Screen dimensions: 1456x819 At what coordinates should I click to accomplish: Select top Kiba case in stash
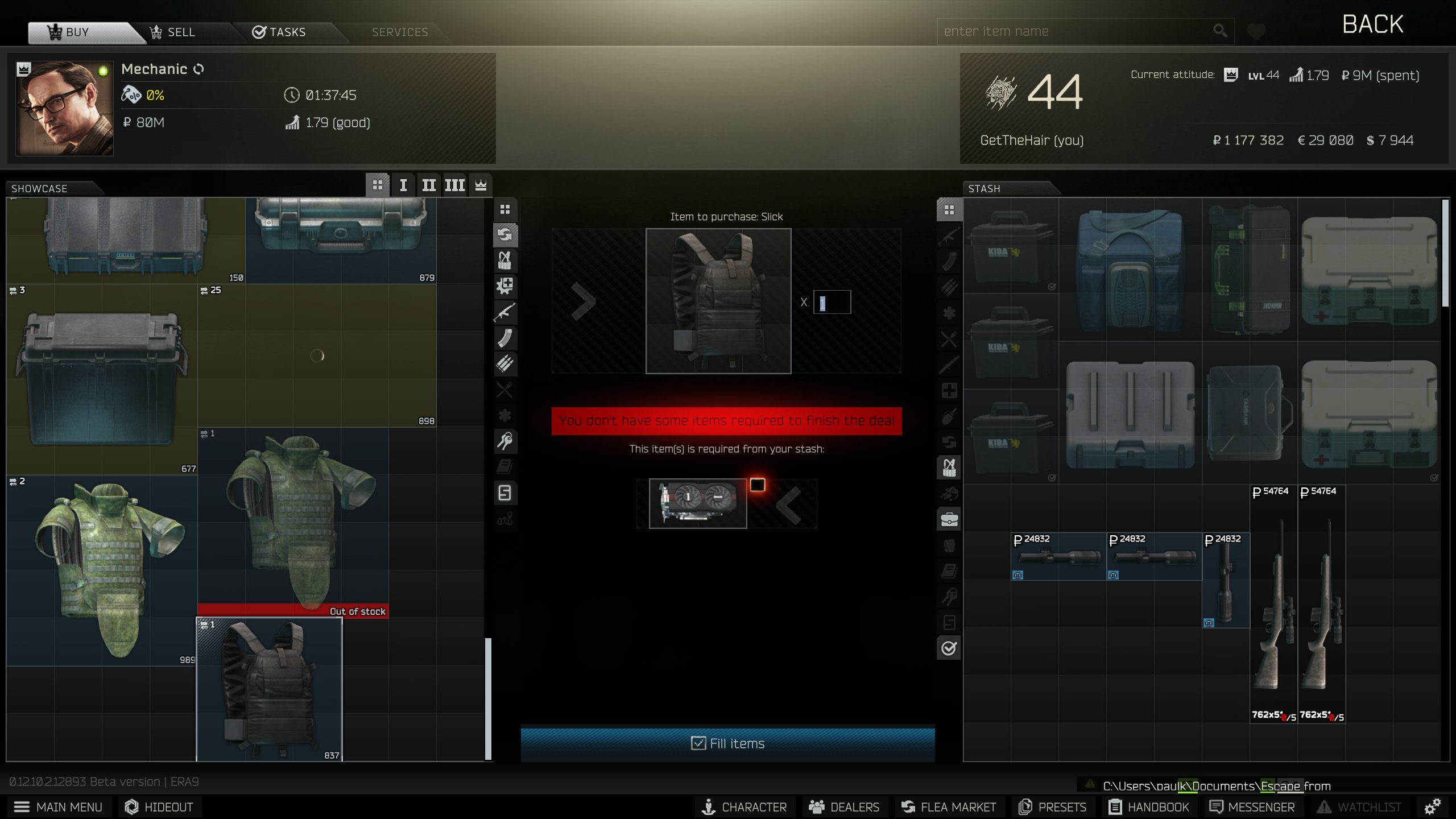(1011, 246)
